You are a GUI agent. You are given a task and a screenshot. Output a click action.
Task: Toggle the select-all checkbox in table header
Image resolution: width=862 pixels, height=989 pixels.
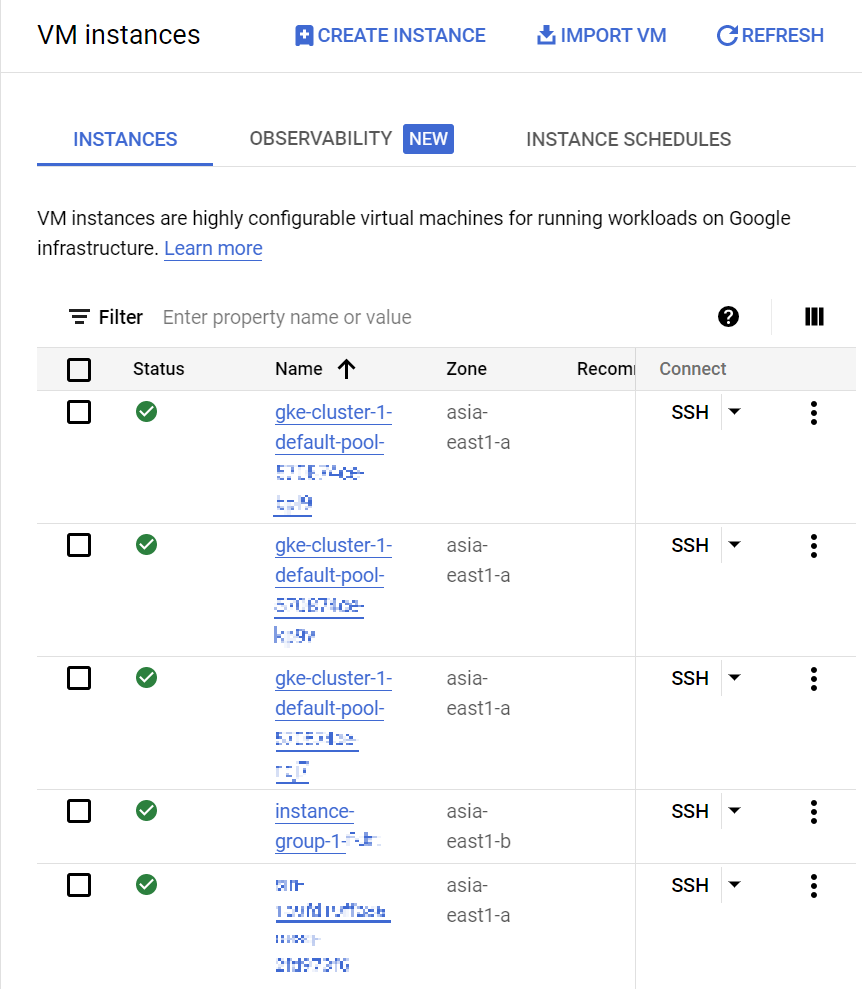coord(79,370)
